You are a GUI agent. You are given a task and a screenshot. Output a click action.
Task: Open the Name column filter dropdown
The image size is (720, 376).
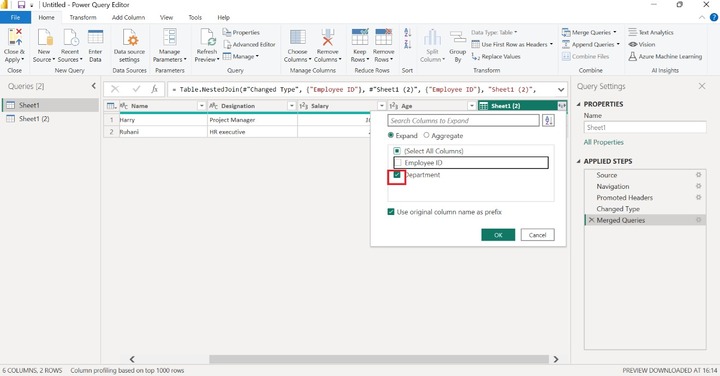point(201,106)
